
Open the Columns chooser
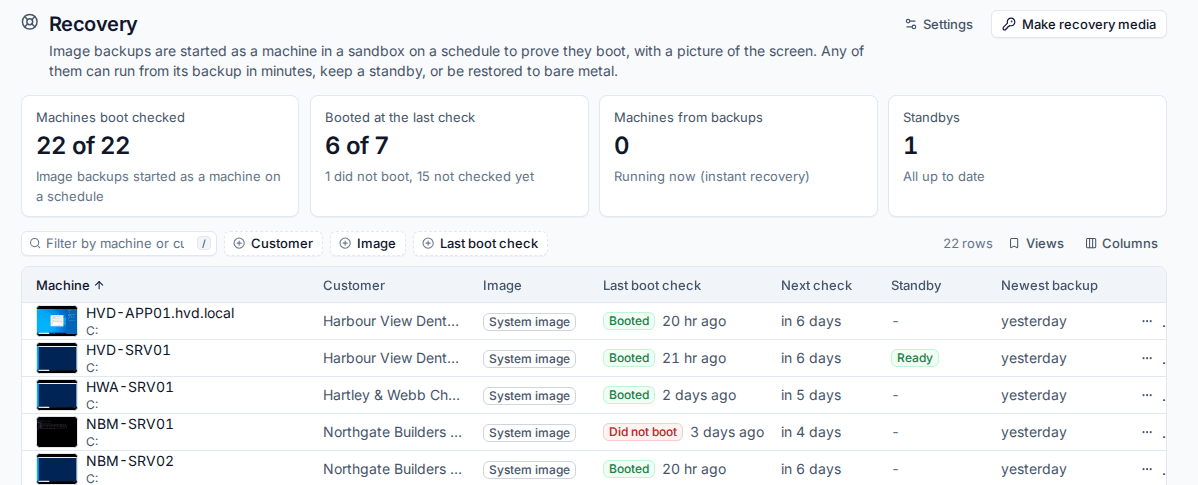(1122, 244)
